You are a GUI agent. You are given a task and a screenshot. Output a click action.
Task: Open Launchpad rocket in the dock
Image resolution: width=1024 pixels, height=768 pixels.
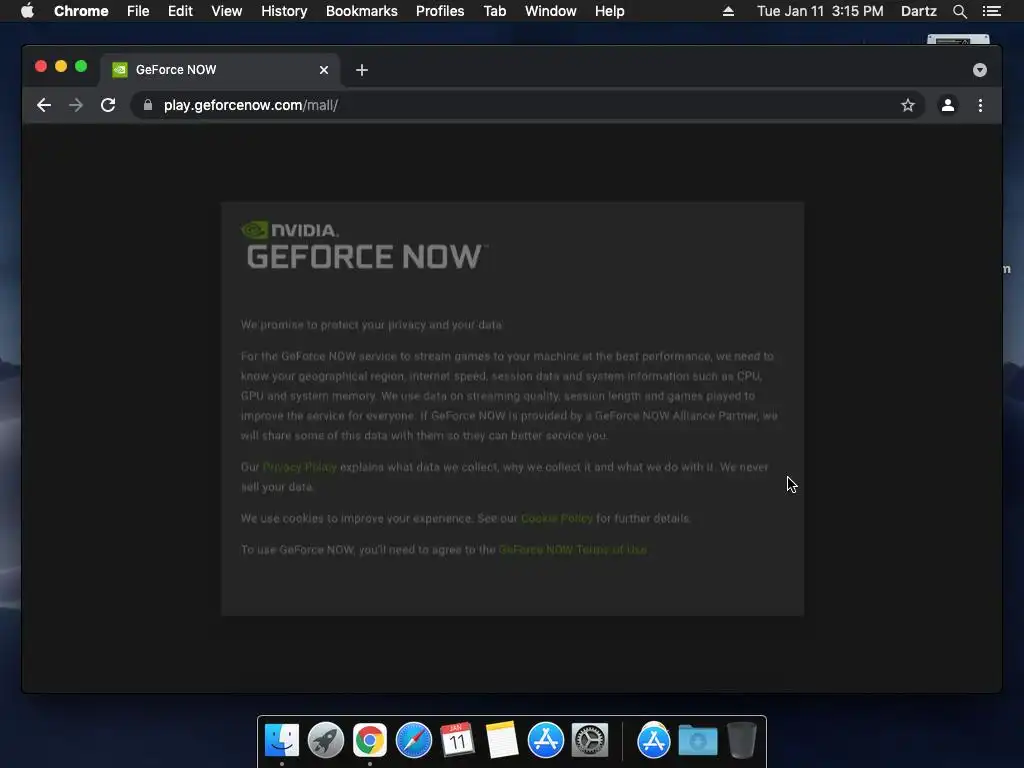(x=326, y=741)
